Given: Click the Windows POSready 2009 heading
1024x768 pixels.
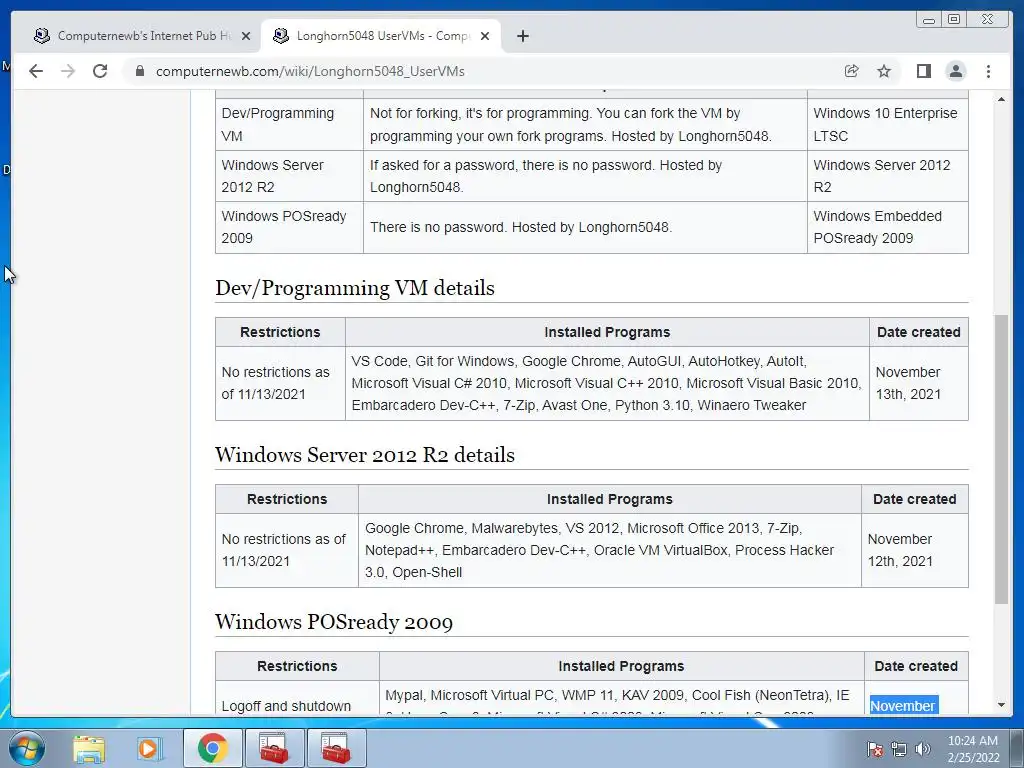Looking at the screenshot, I should 334,622.
